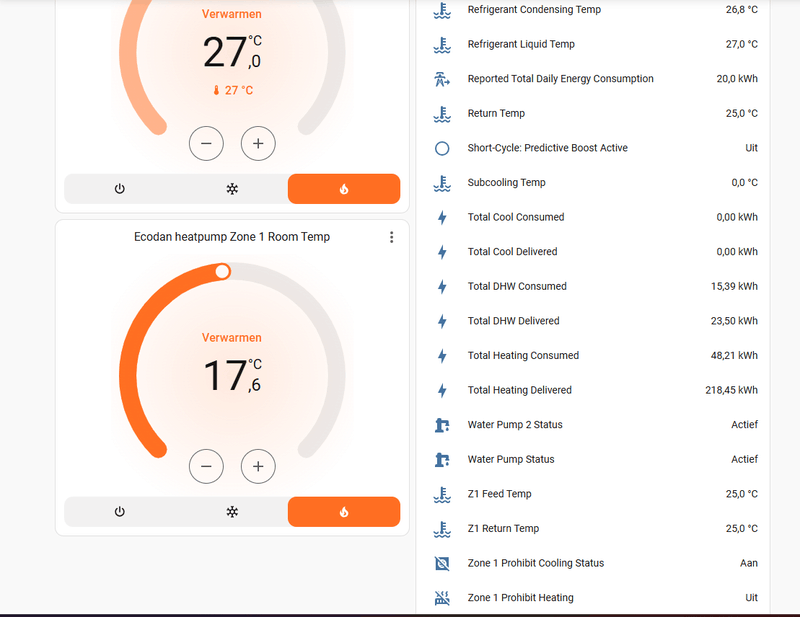
Task: Click the Total Heating Delivered lightning icon
Action: pos(442,390)
